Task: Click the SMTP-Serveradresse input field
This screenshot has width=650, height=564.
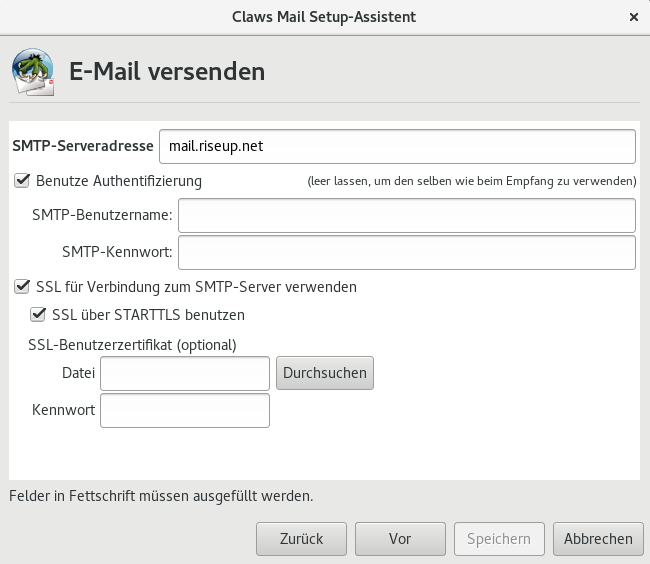Action: (397, 146)
